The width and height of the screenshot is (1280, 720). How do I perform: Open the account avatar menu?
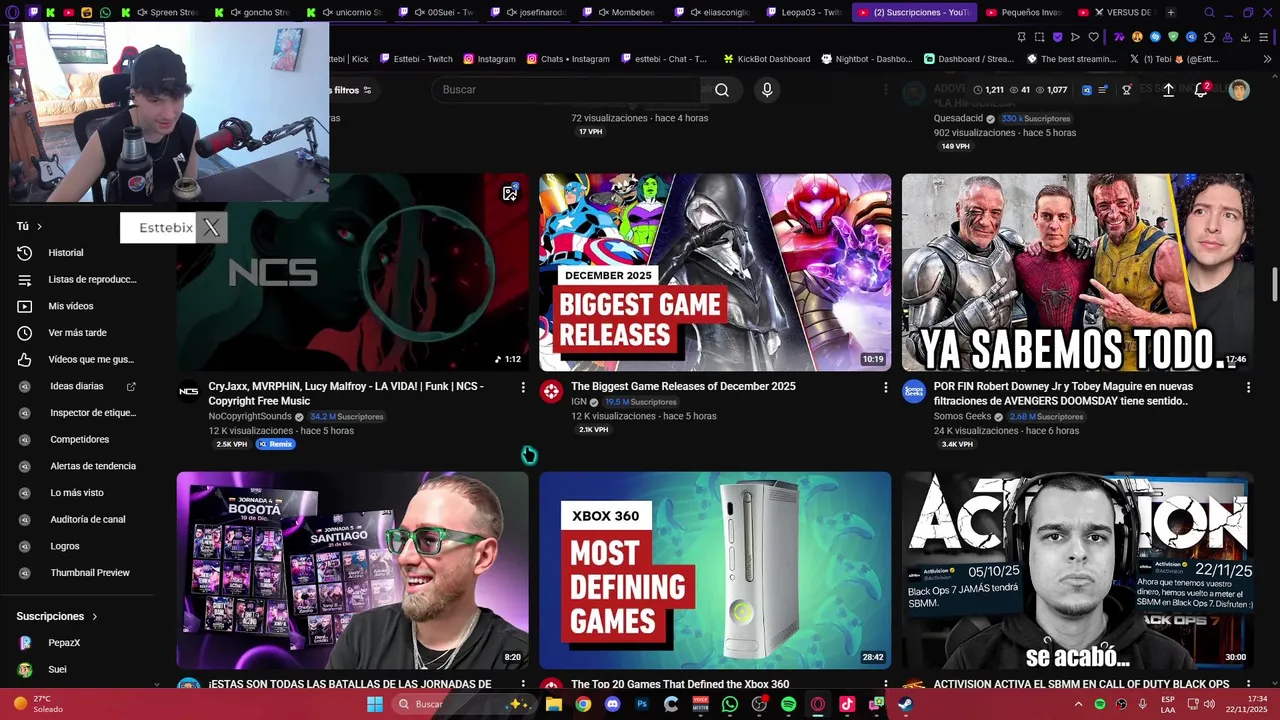(x=1239, y=90)
